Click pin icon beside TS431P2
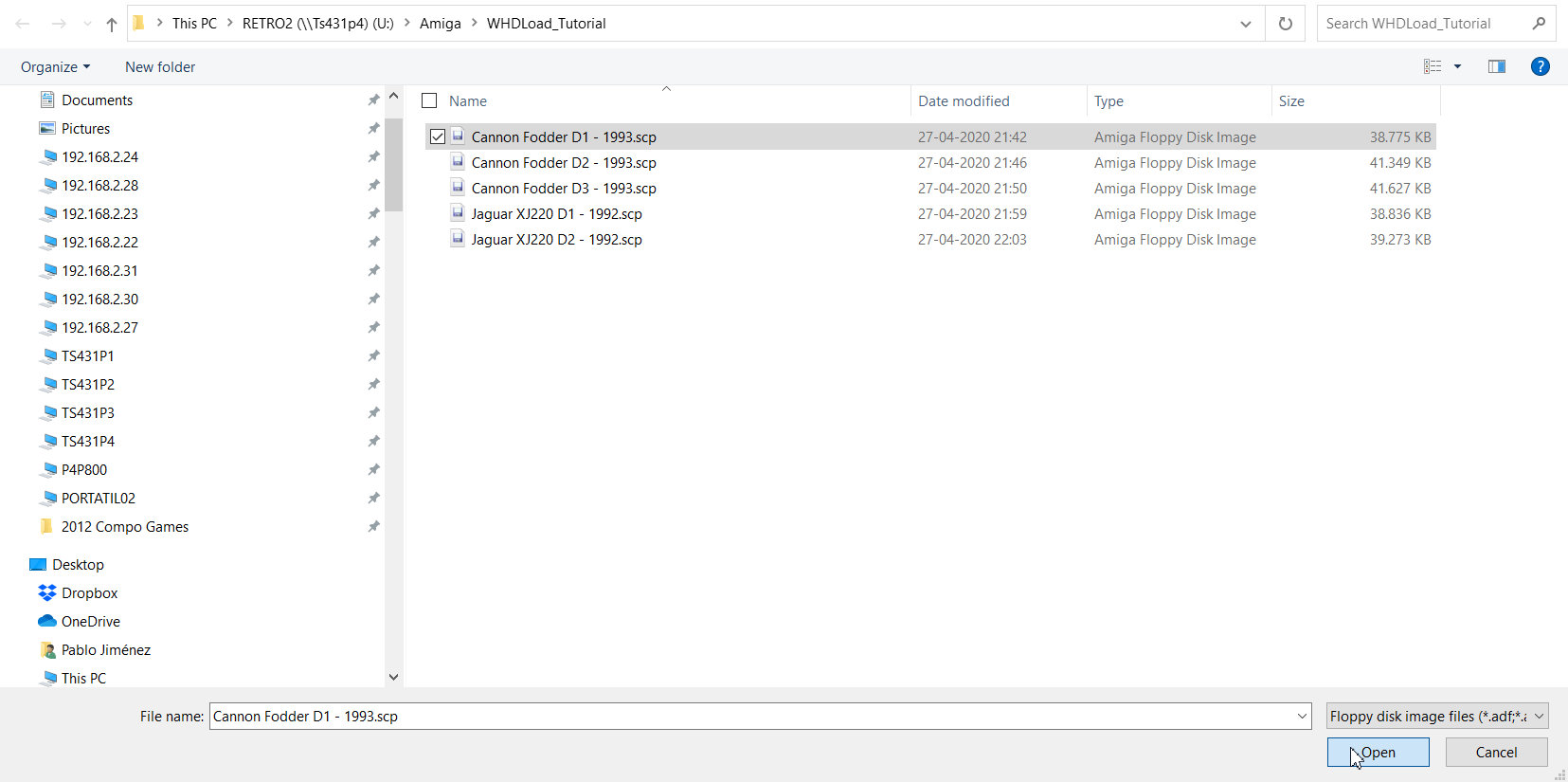 click(x=373, y=384)
